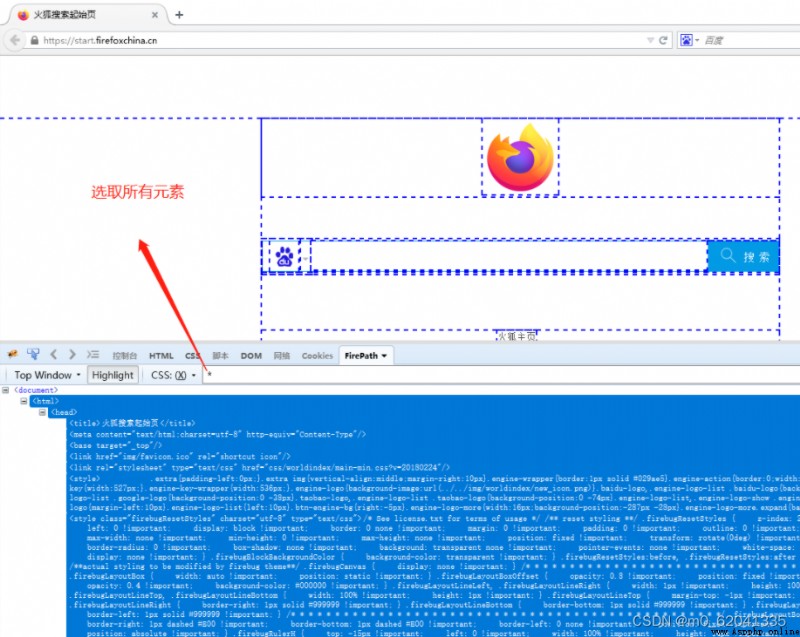Click the padlock icon in the address bar
This screenshot has width=800, height=637.
click(34, 40)
